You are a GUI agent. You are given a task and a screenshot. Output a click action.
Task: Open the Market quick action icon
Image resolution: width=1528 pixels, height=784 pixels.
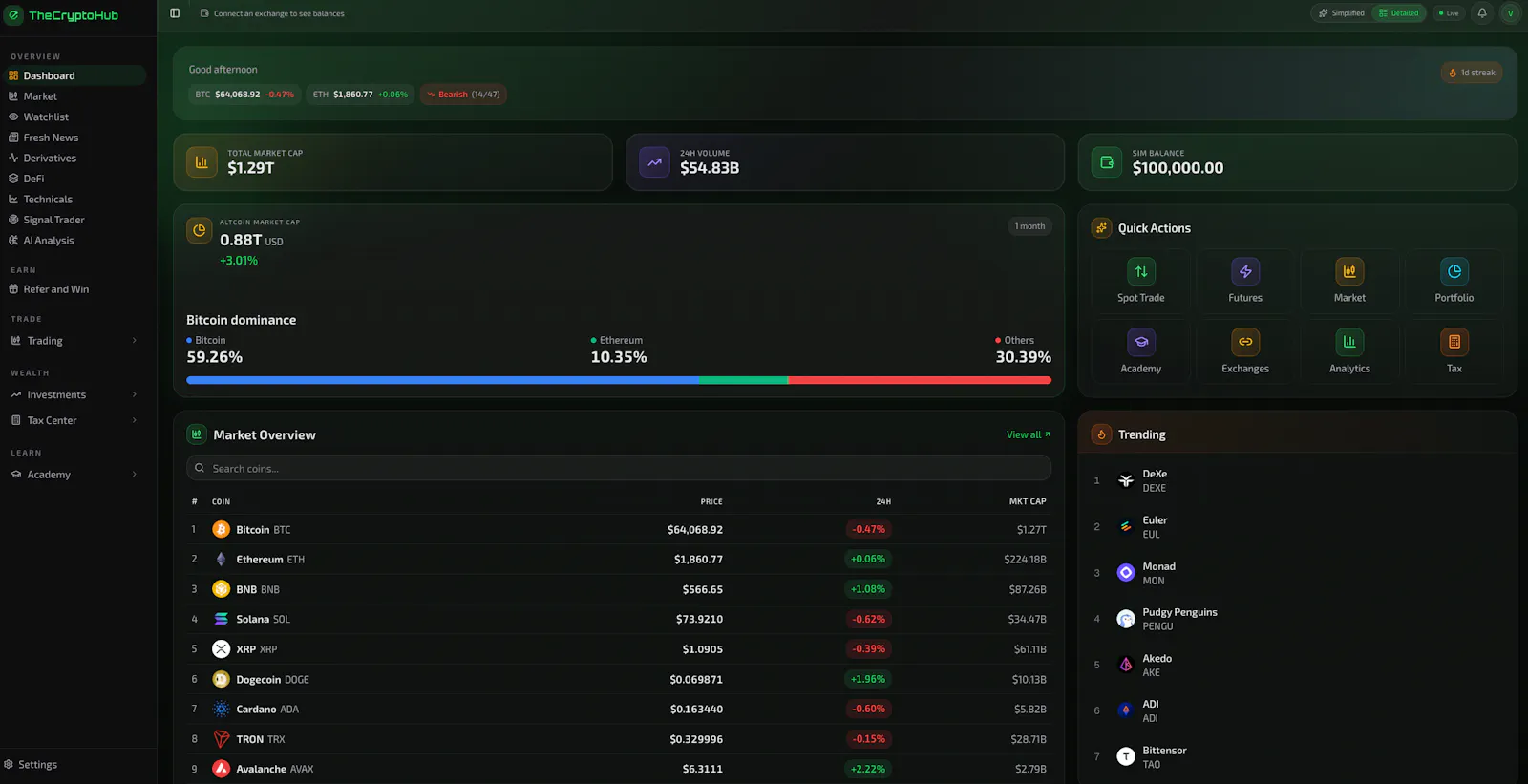point(1349,271)
